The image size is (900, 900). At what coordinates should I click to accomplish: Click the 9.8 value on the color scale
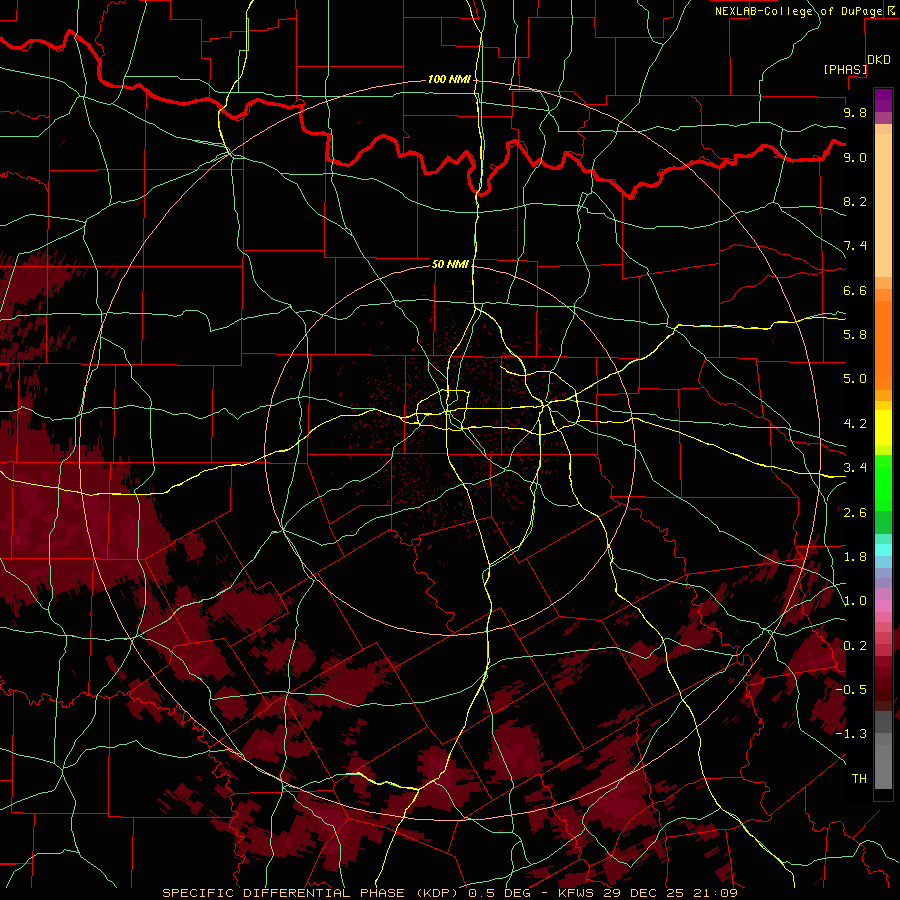(855, 112)
